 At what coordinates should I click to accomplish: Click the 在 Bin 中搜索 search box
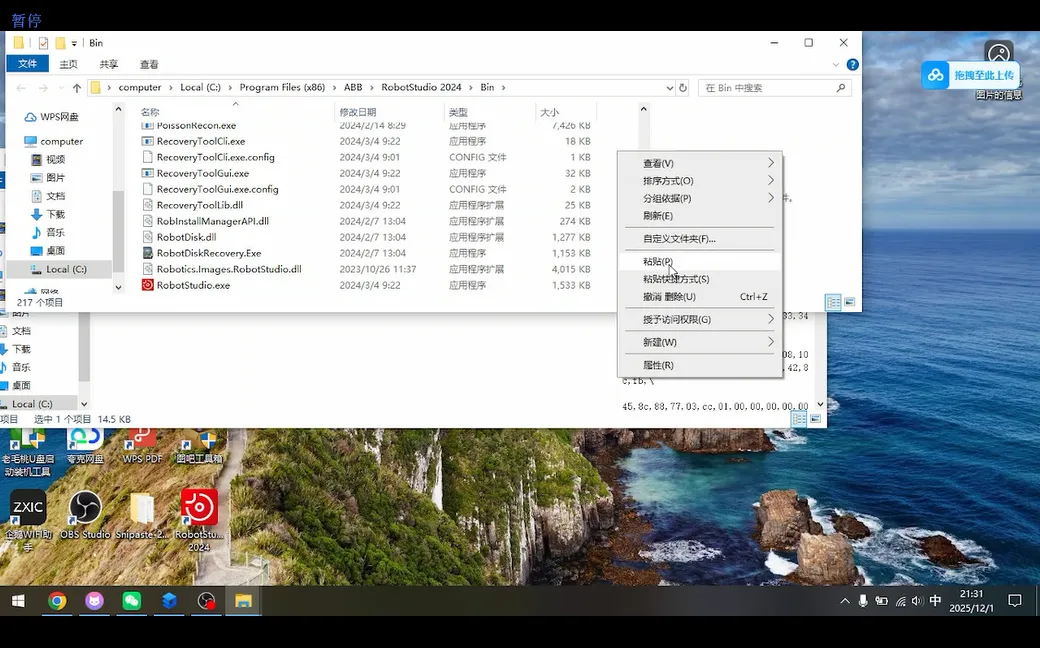[x=774, y=88]
